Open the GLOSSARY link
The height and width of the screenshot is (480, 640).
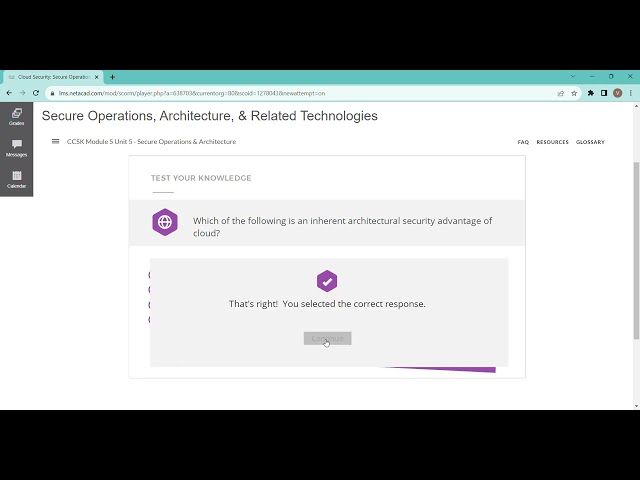pos(590,142)
